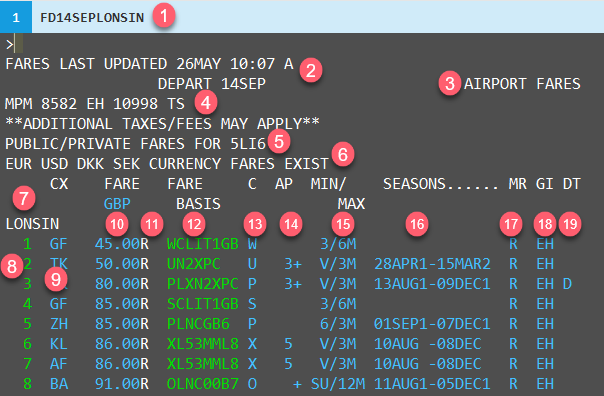Click the FD14SEPLONSIN command entry text
The height and width of the screenshot is (396, 604).
(x=92, y=17)
